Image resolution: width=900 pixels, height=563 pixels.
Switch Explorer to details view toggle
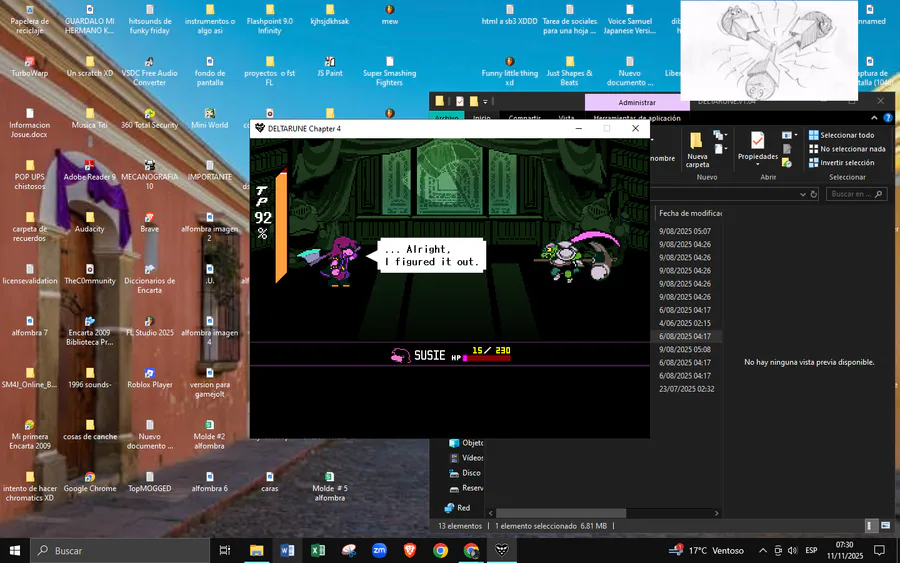point(870,526)
